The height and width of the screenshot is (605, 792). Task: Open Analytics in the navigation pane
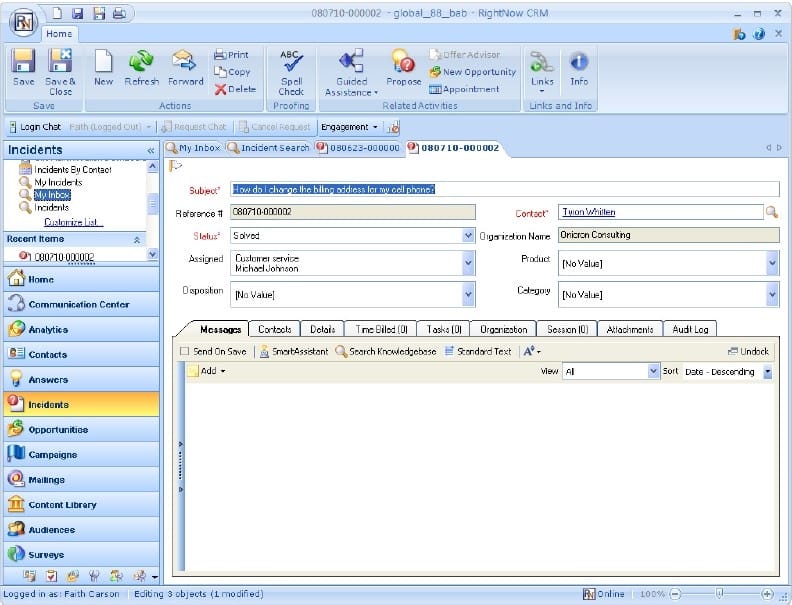[x=48, y=330]
